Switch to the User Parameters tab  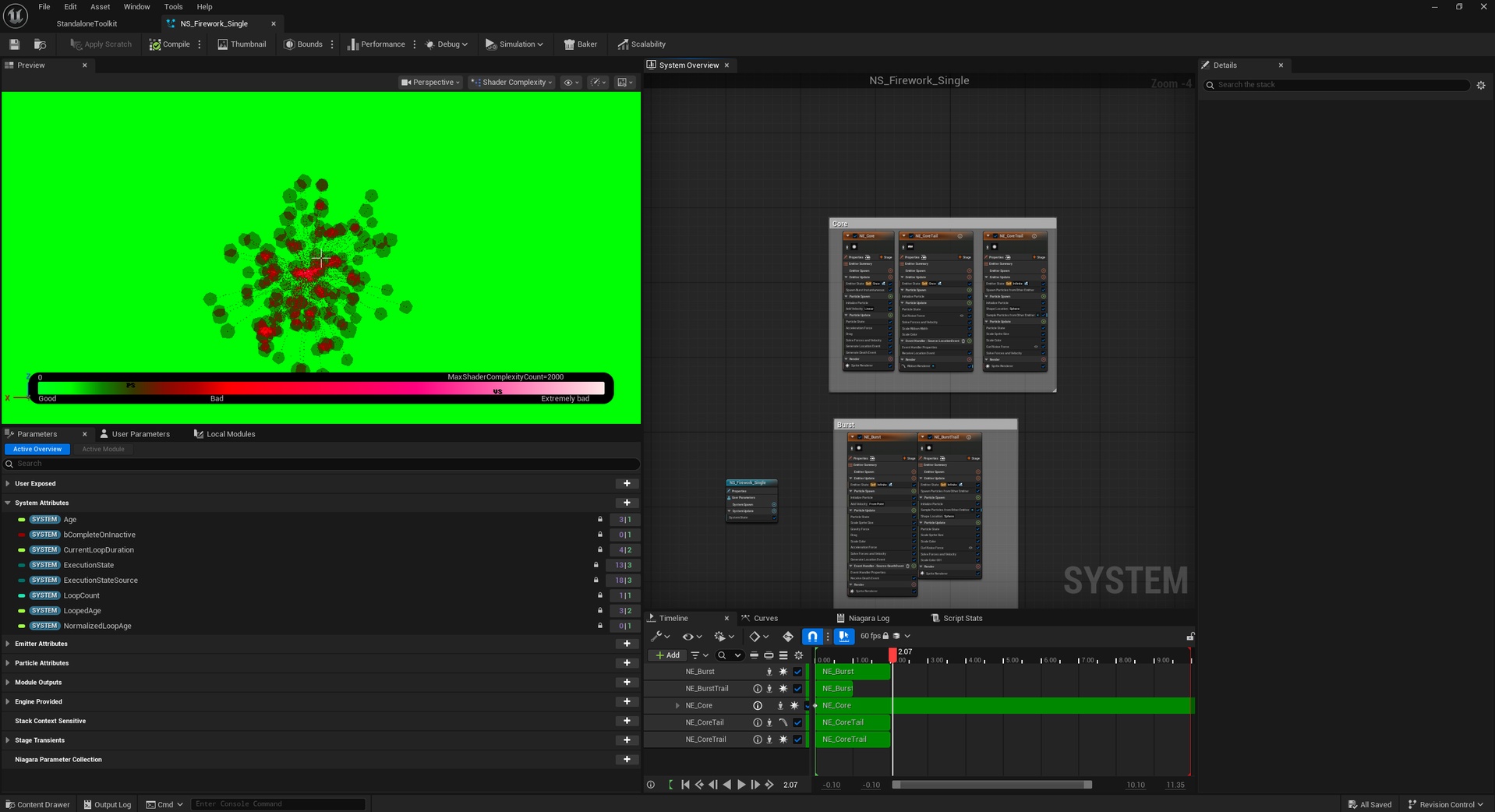click(134, 434)
